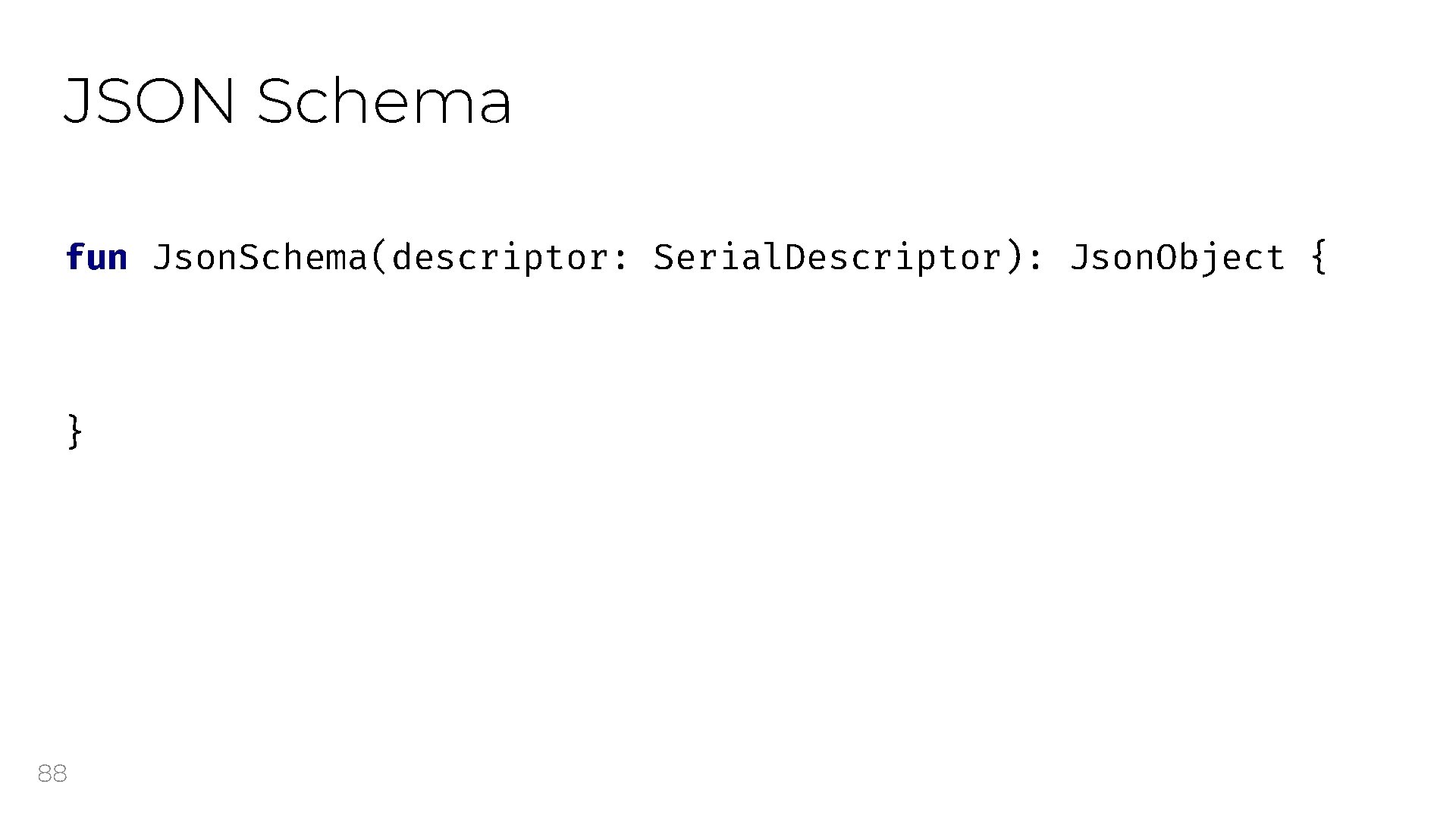The image size is (1456, 819).
Task: Click the word "Schema" in the slide title
Action: [384, 102]
